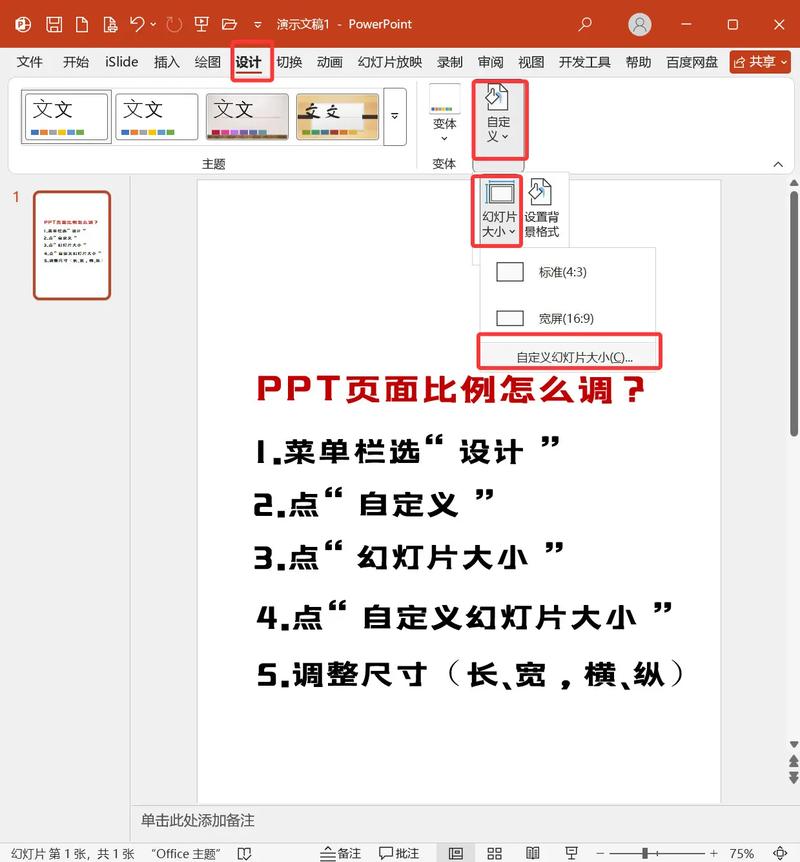Collapse the ribbon with the chevron
The height and width of the screenshot is (862, 800).
(778, 164)
